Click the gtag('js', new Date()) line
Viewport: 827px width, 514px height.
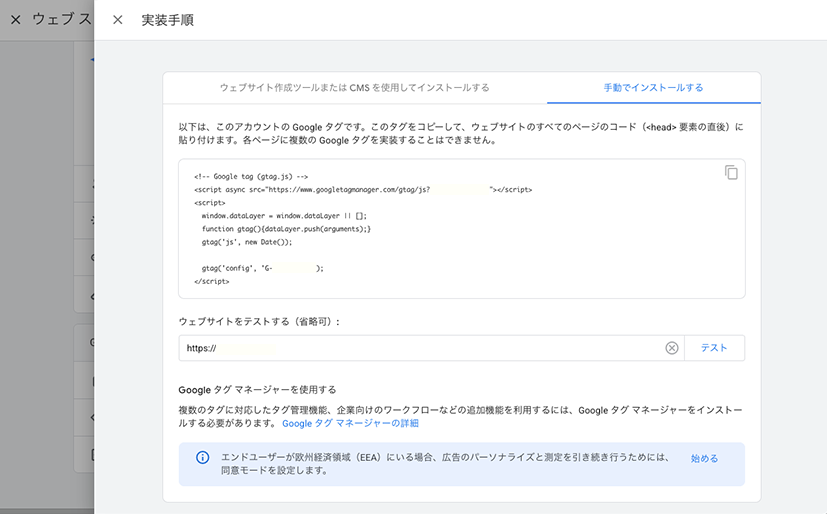point(246,242)
